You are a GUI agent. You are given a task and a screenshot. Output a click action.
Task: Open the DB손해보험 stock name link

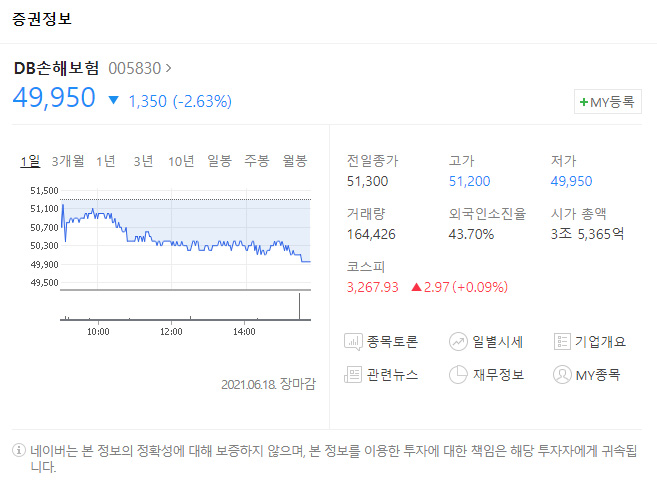pos(57,68)
